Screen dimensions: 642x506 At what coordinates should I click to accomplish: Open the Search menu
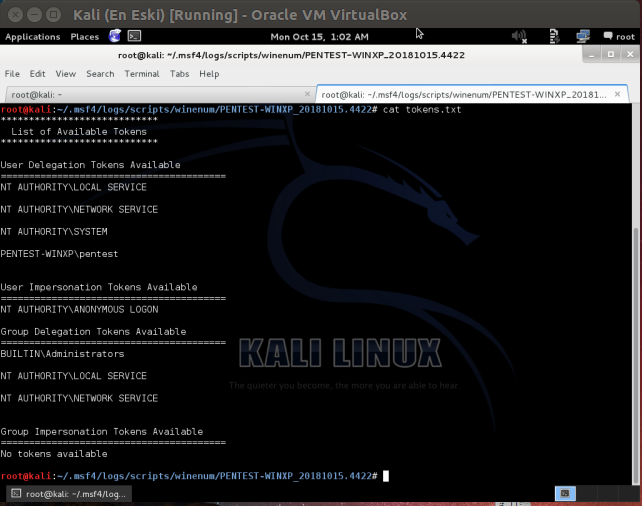point(100,74)
